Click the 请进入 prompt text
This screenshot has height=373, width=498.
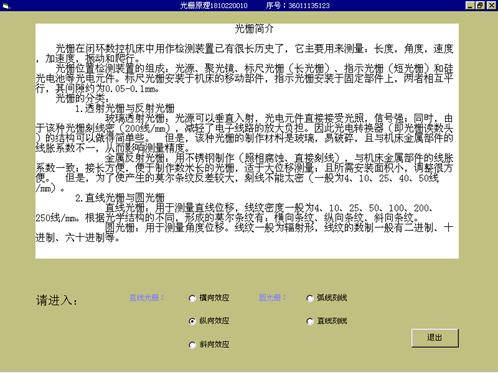click(57, 300)
